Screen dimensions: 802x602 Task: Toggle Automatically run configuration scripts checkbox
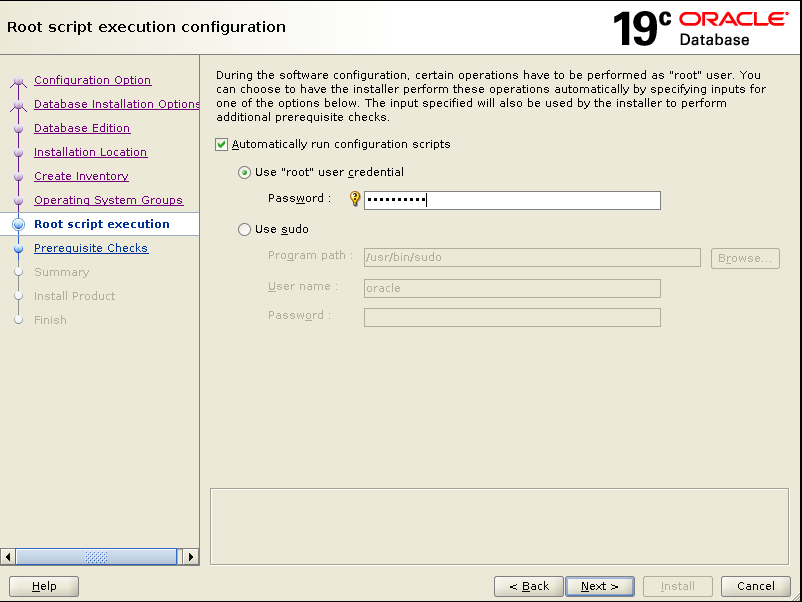point(221,145)
